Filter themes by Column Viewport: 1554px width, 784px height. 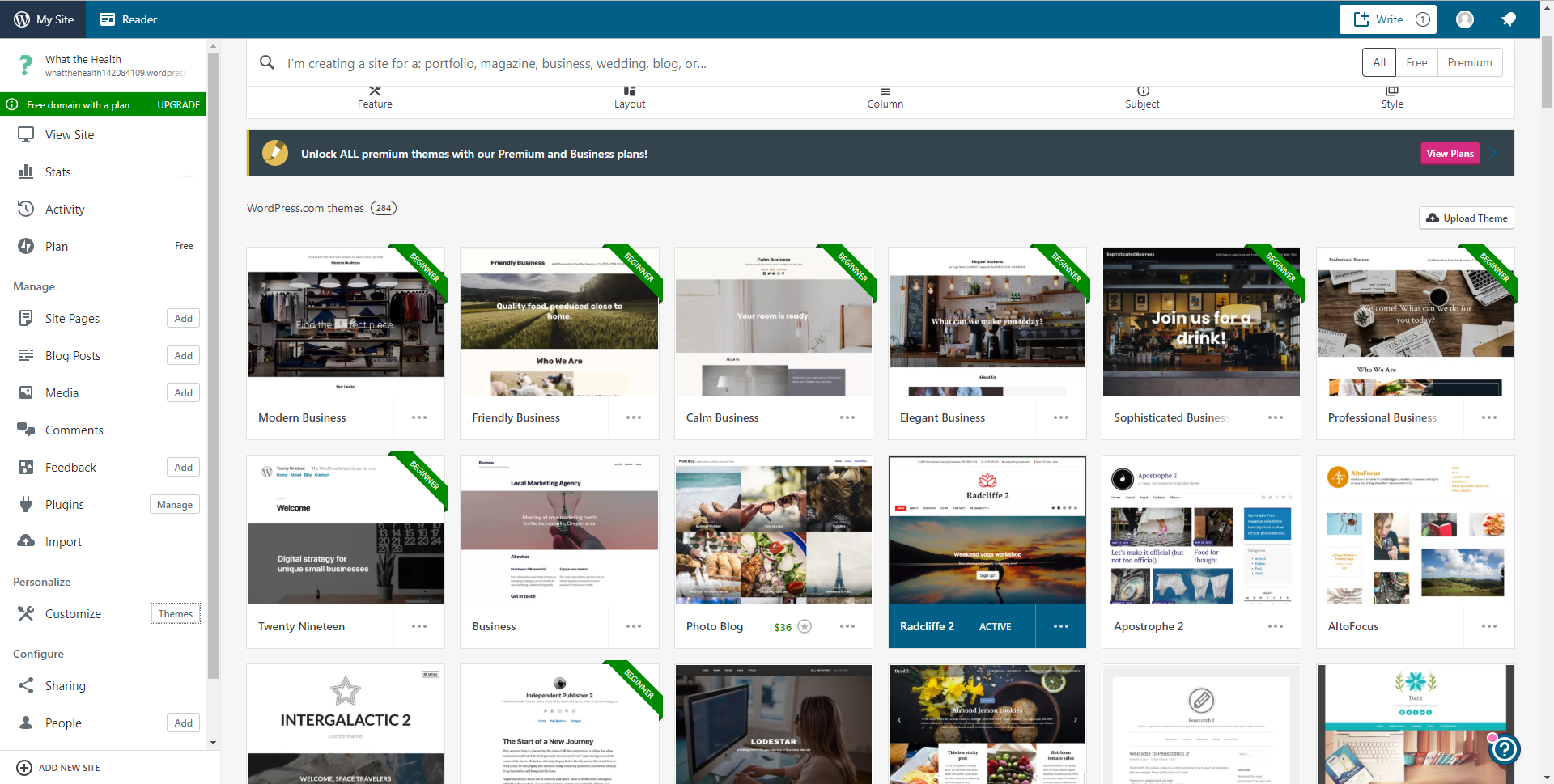coord(885,98)
